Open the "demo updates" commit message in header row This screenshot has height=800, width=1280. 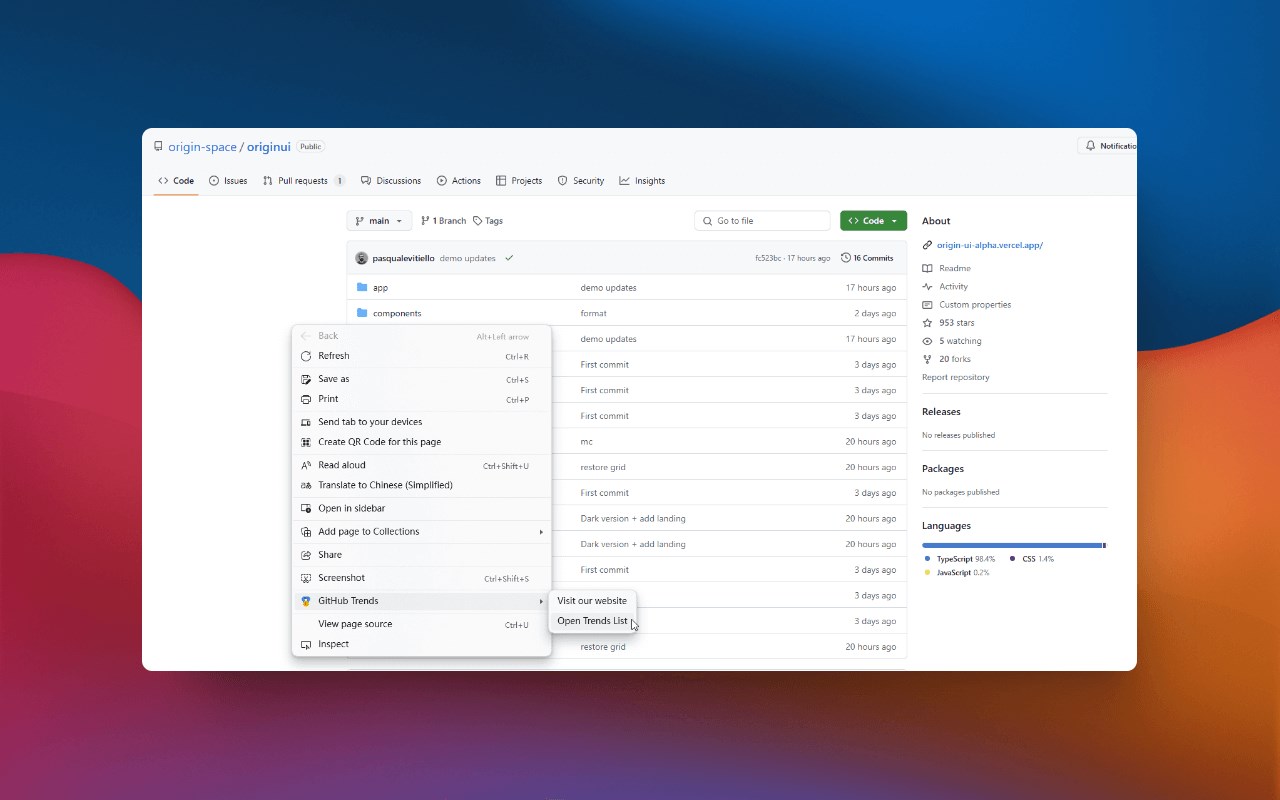[468, 258]
